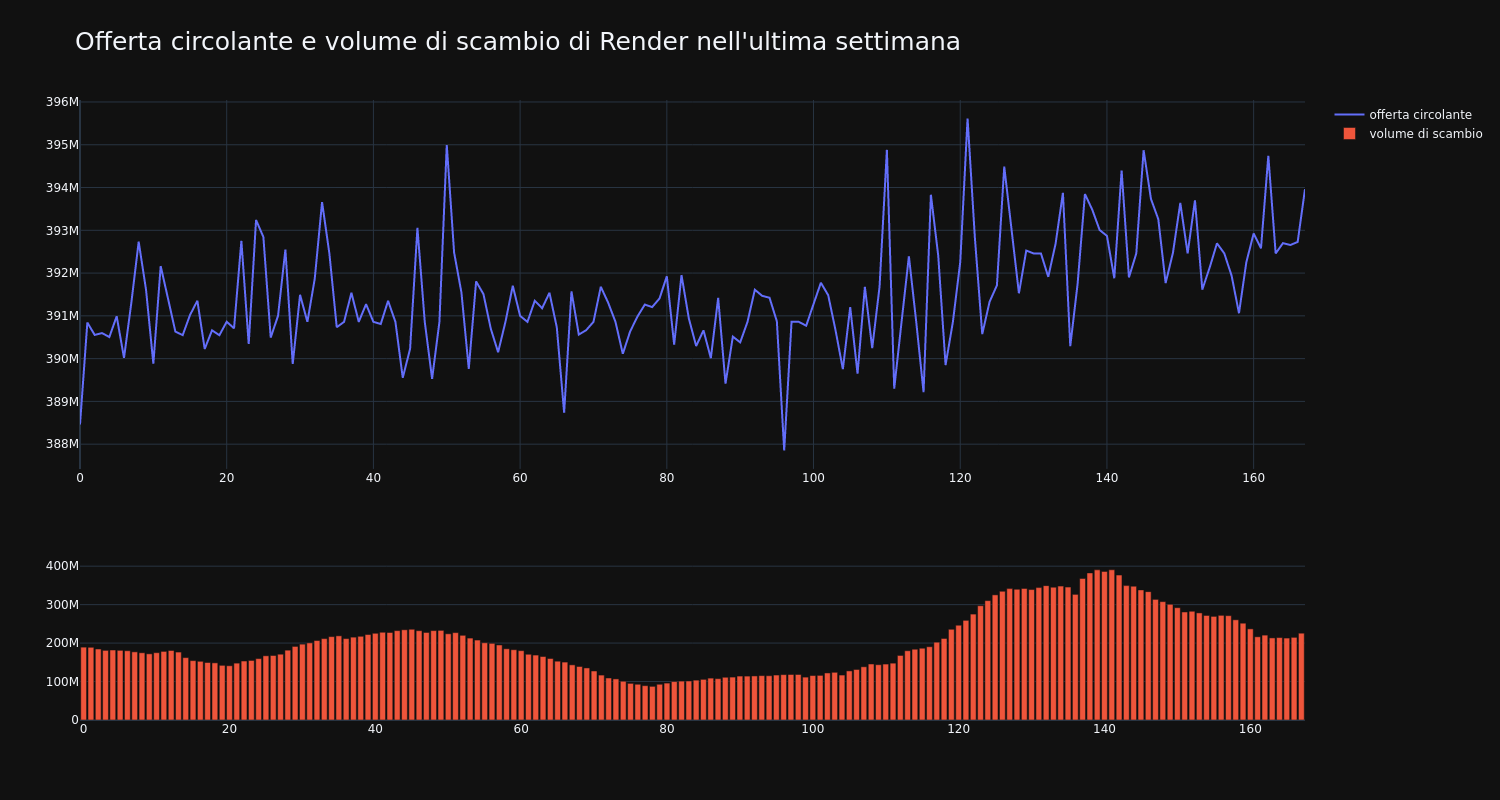Click the 389M y-axis label
This screenshot has height=800, width=1500.
coord(62,402)
